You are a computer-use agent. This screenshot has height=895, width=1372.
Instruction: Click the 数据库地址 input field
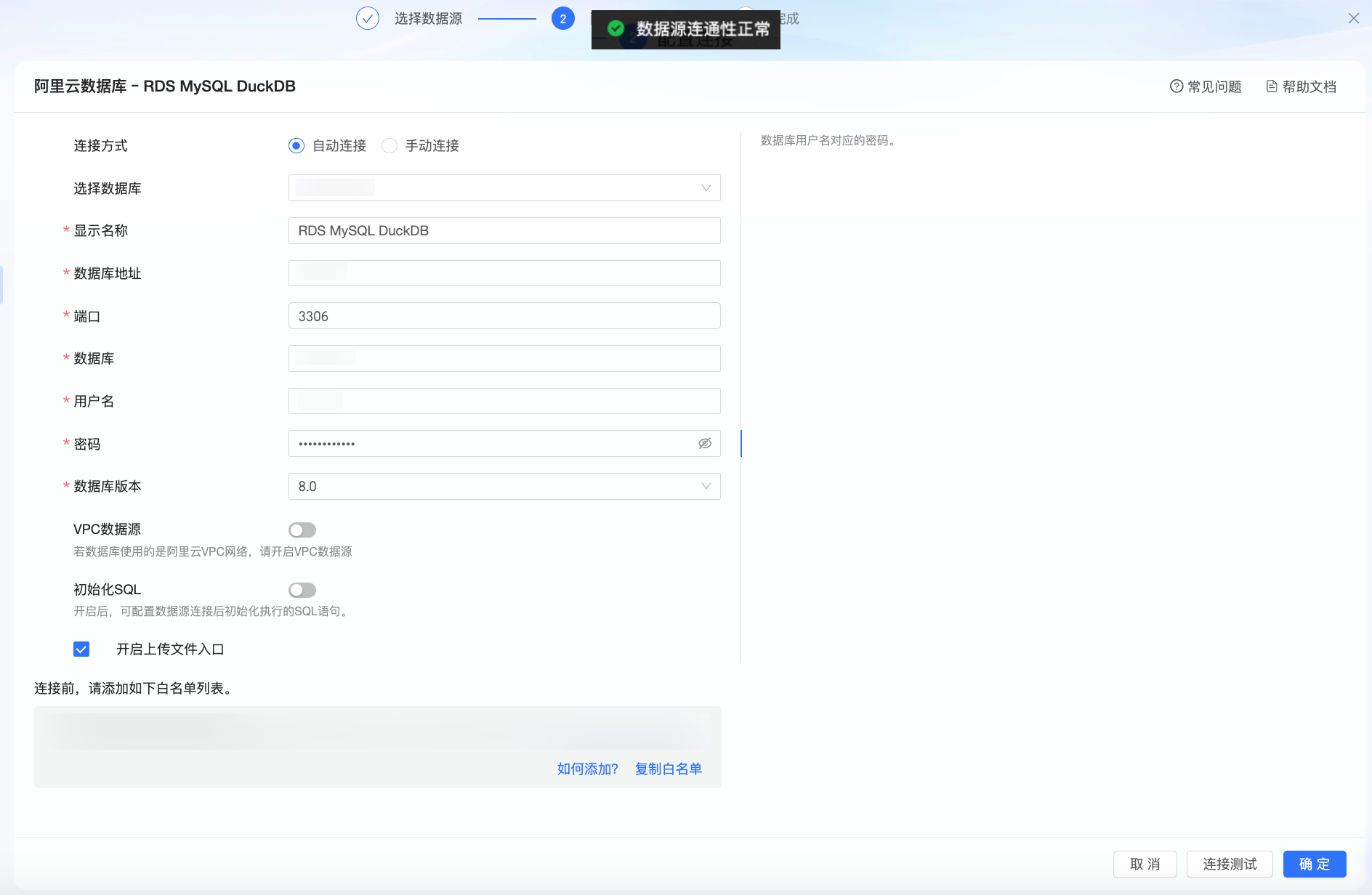click(504, 273)
